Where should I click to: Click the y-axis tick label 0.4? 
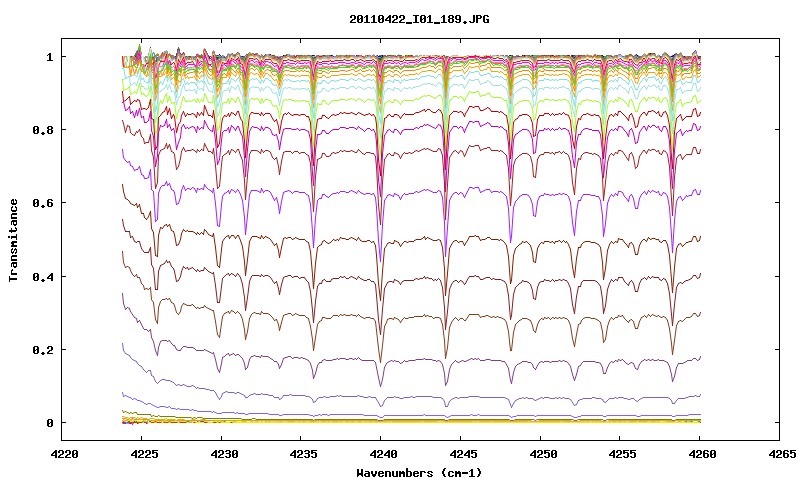click(43, 276)
